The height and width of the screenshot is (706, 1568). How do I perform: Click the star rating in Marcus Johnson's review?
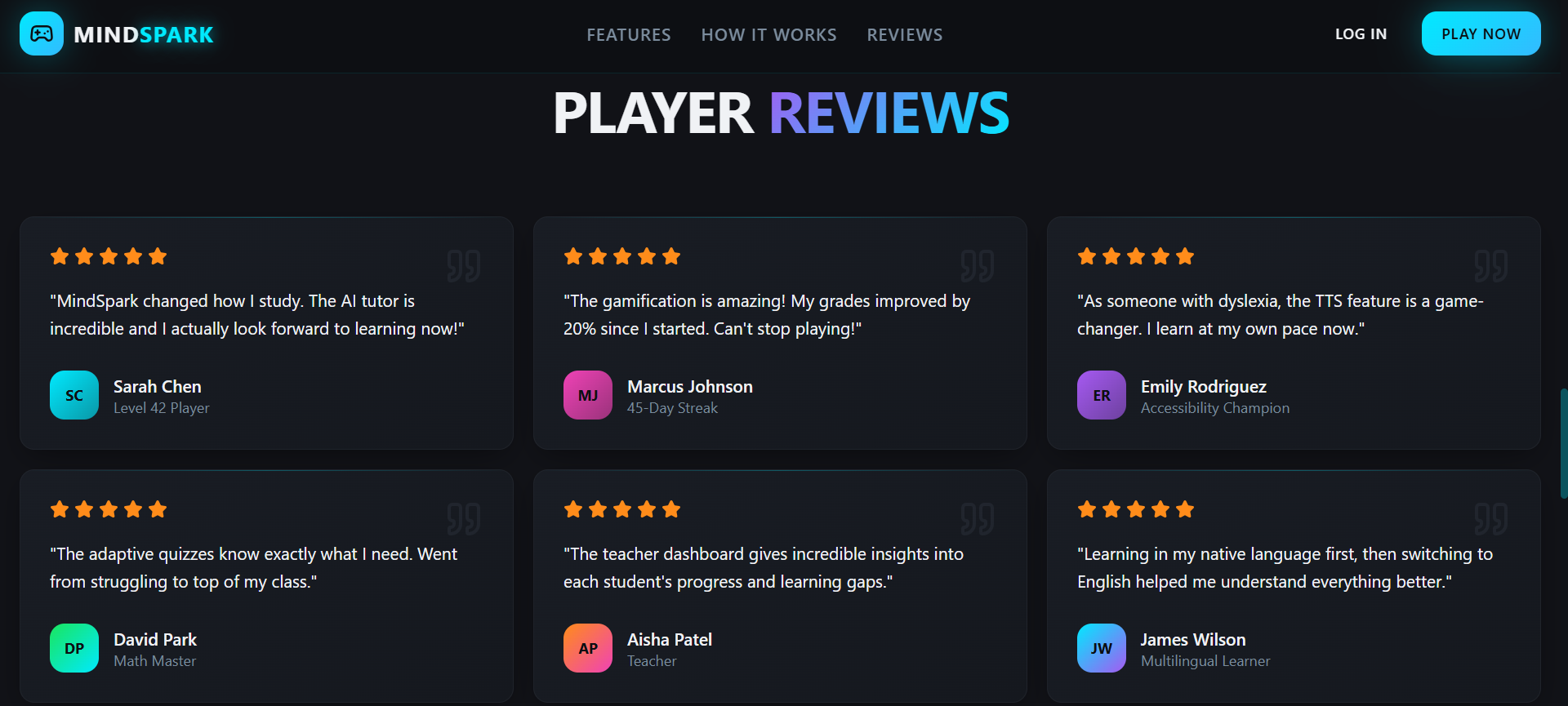(622, 256)
